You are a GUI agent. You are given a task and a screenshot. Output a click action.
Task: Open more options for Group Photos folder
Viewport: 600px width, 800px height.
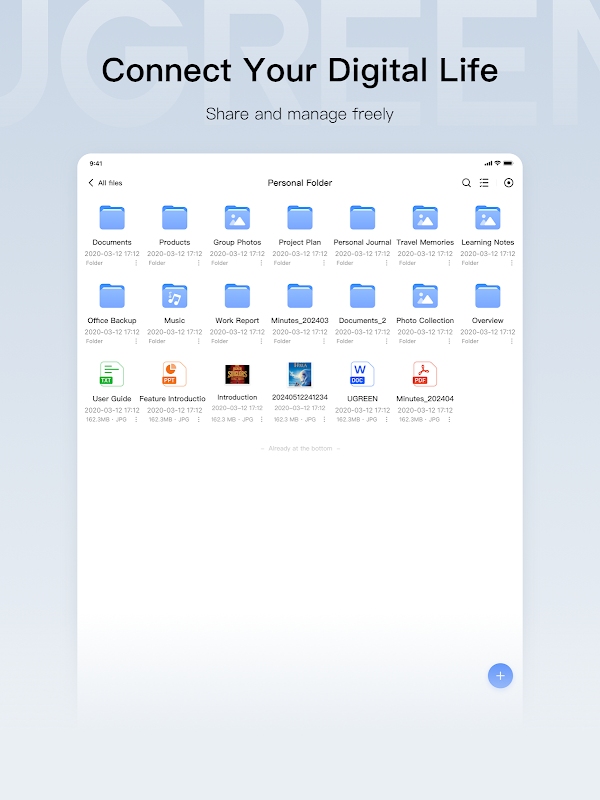(261, 263)
